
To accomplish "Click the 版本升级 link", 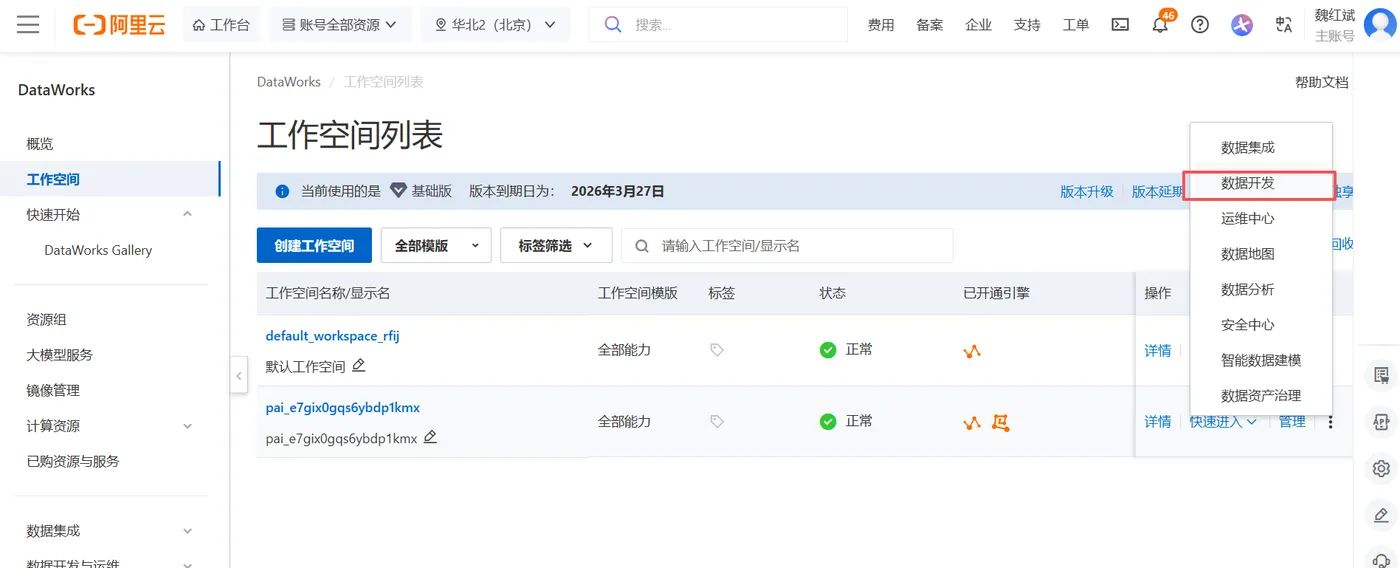I will 1087,191.
